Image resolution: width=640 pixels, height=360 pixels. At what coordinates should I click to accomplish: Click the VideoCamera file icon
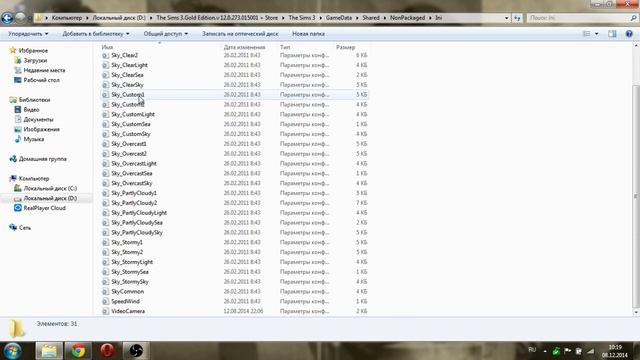105,311
